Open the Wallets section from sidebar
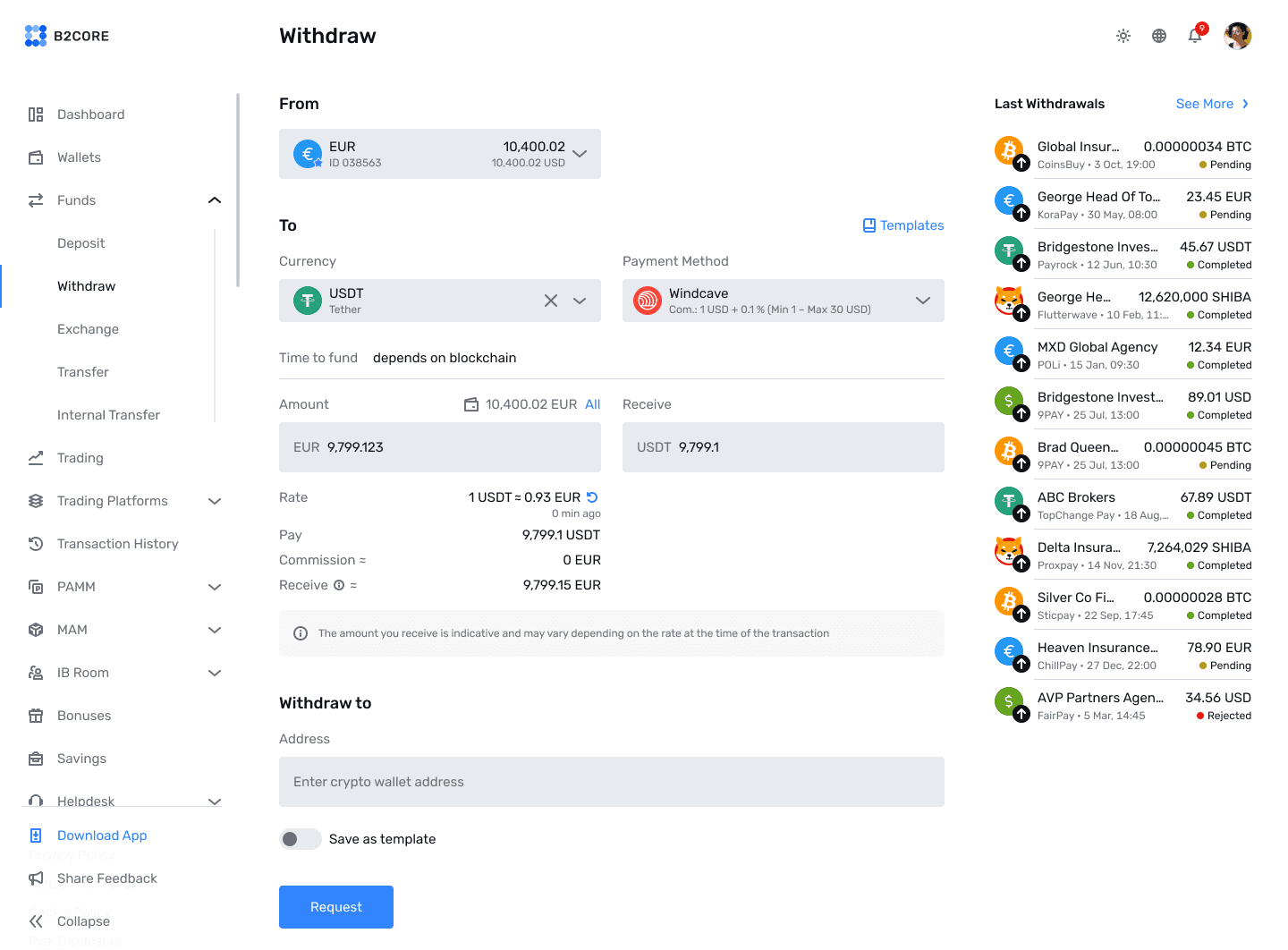 79,157
